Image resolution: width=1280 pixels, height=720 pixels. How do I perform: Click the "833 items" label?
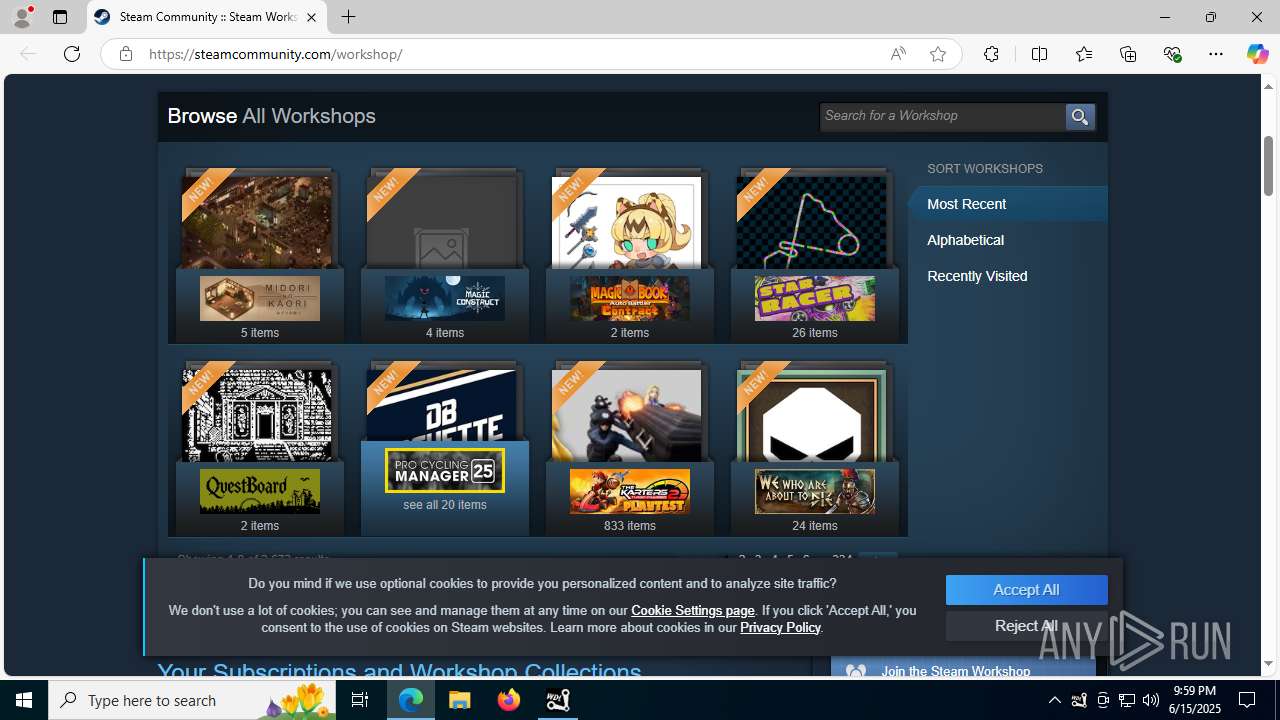tap(630, 526)
